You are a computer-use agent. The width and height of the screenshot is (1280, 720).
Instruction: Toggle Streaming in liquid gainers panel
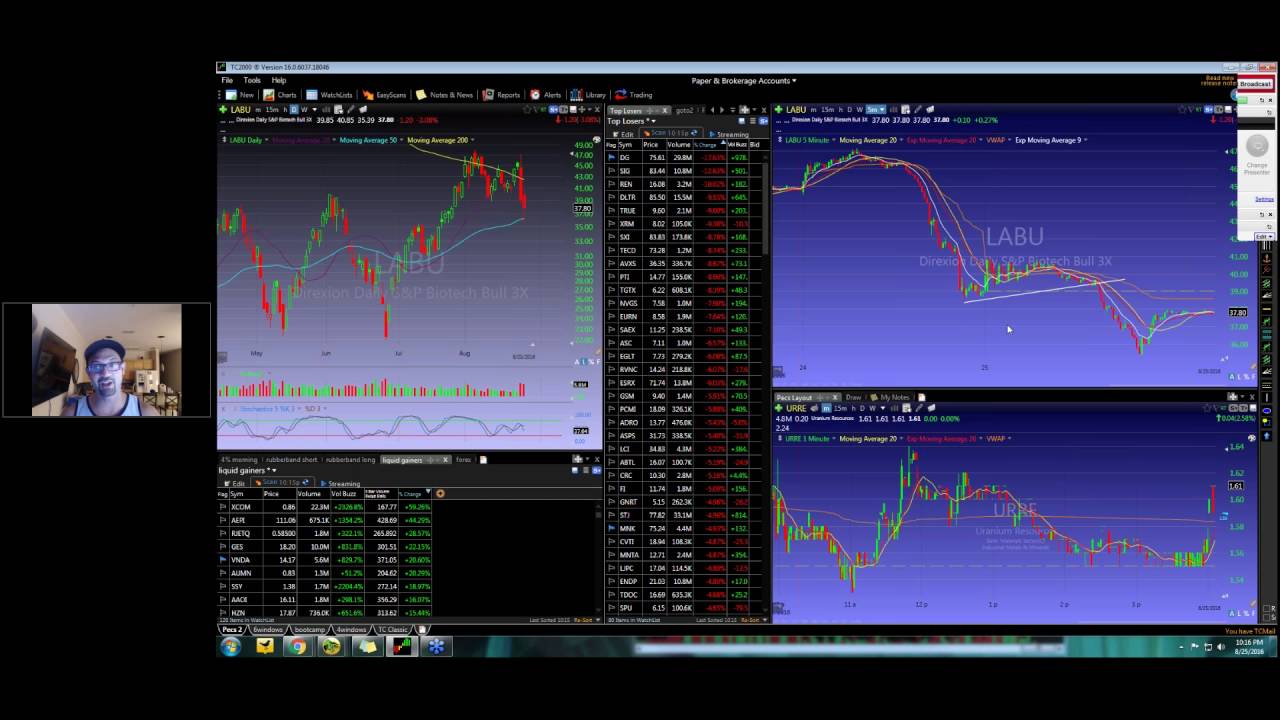[x=340, y=483]
